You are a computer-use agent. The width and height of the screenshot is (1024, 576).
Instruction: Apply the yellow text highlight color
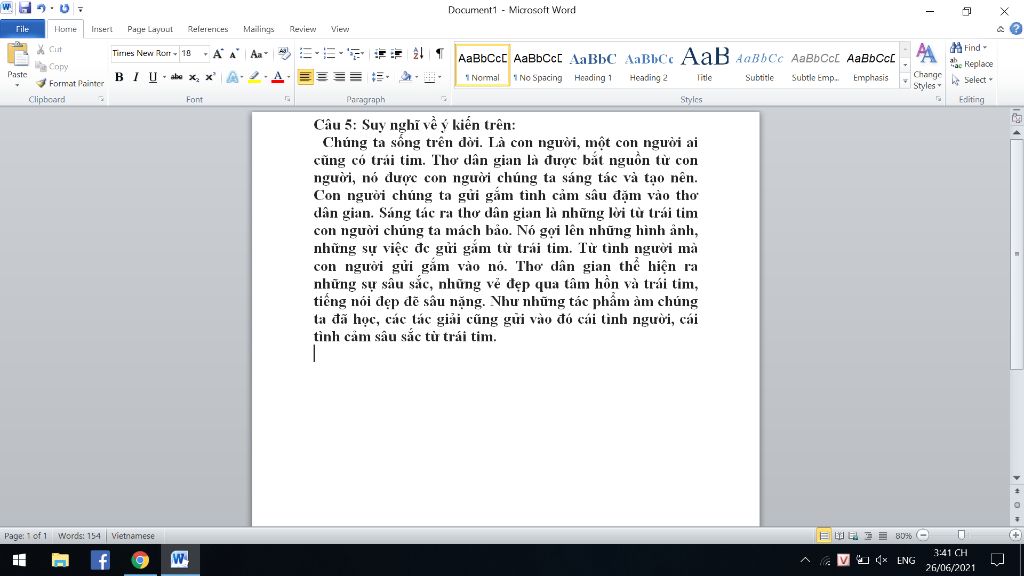pos(254,77)
